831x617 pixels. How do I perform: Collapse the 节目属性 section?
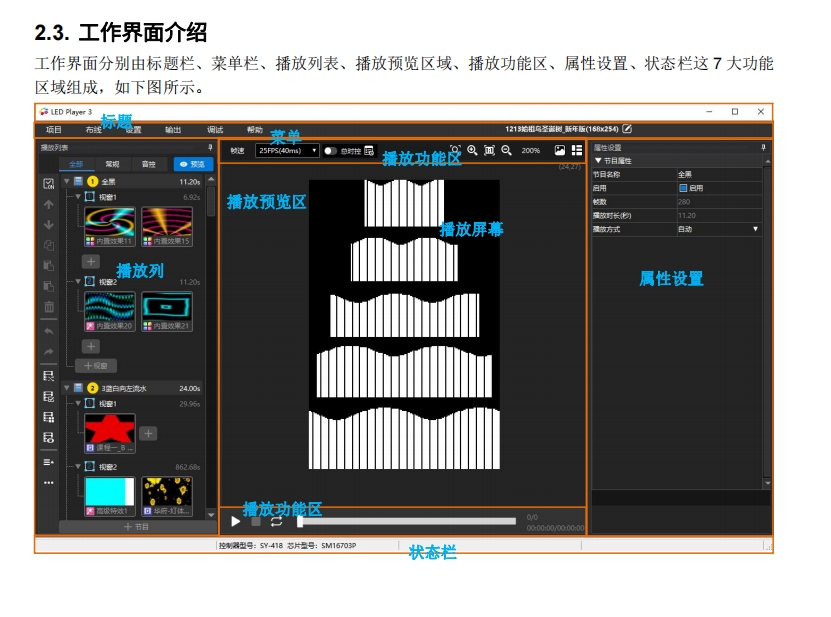coord(598,160)
